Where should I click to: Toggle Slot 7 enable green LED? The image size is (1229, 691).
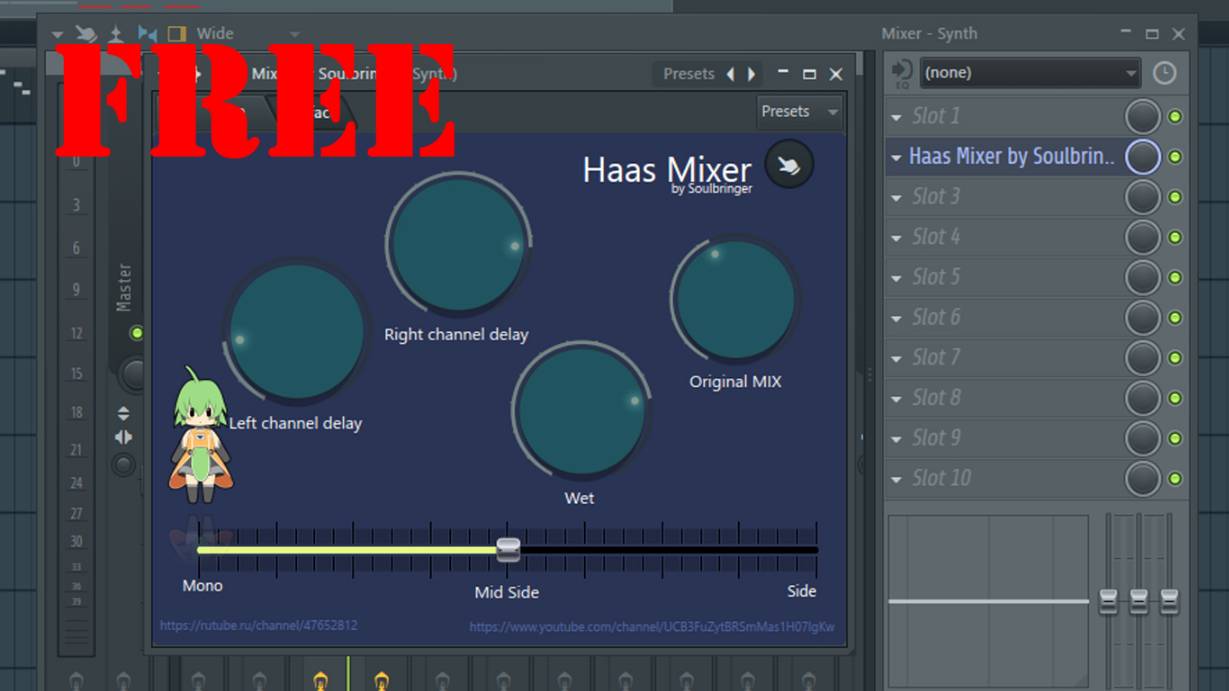click(1175, 358)
